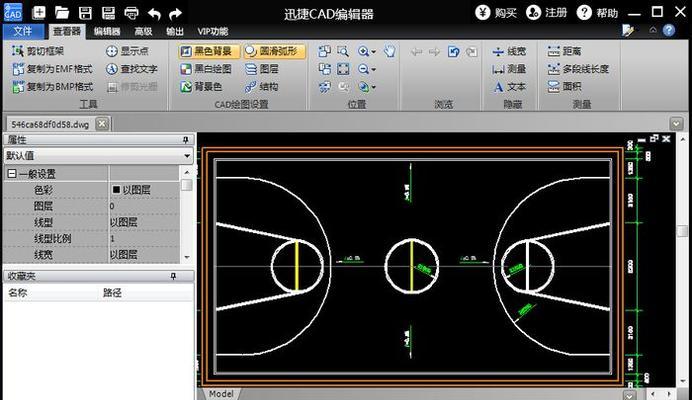The height and width of the screenshot is (400, 692).
Task: Click the 线型比例 linetype scale value field
Action: pyautogui.click(x=144, y=238)
